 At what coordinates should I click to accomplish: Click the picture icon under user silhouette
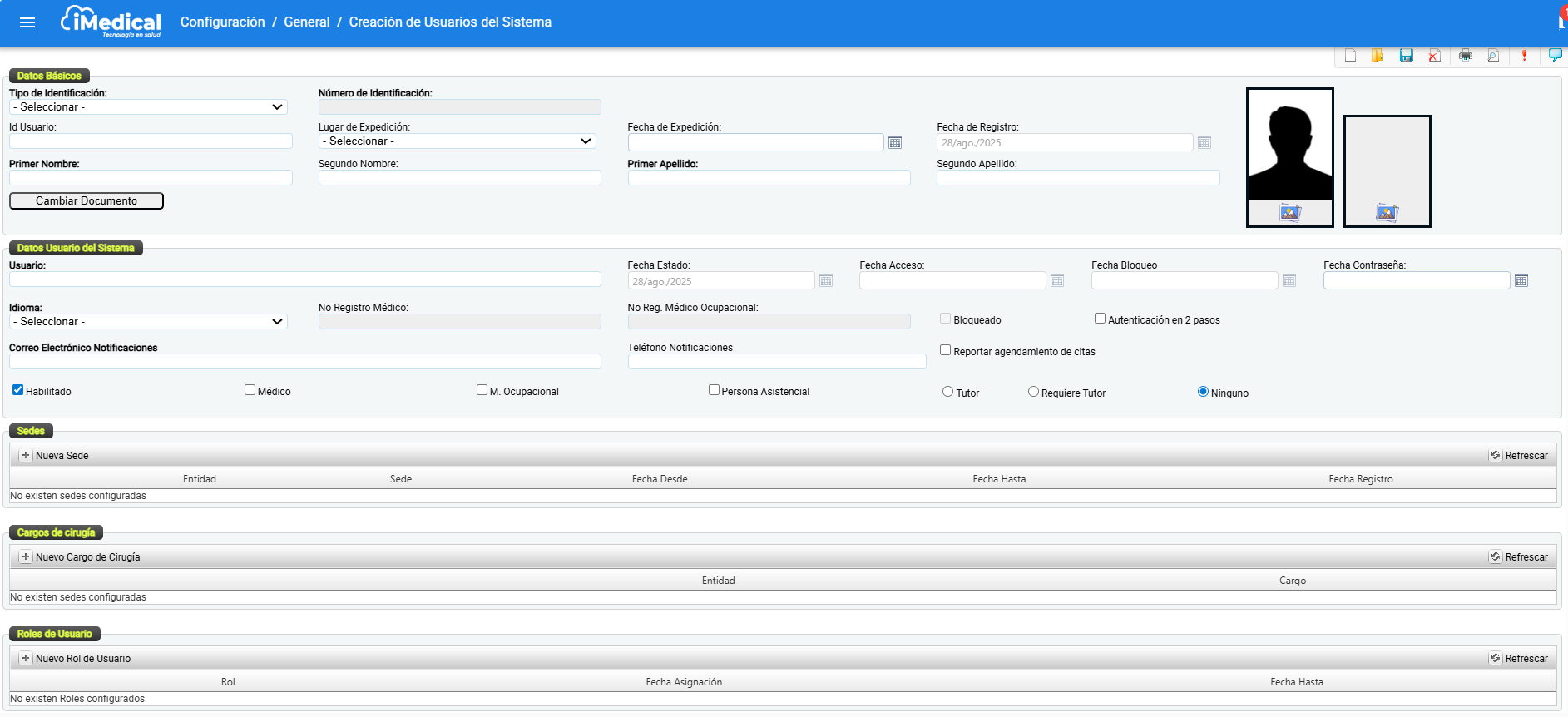pos(1289,213)
